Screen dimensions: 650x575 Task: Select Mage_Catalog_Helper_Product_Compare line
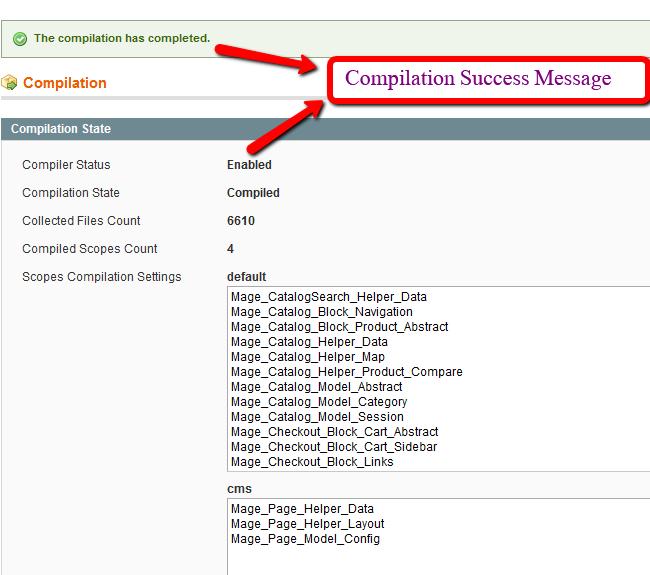(347, 372)
